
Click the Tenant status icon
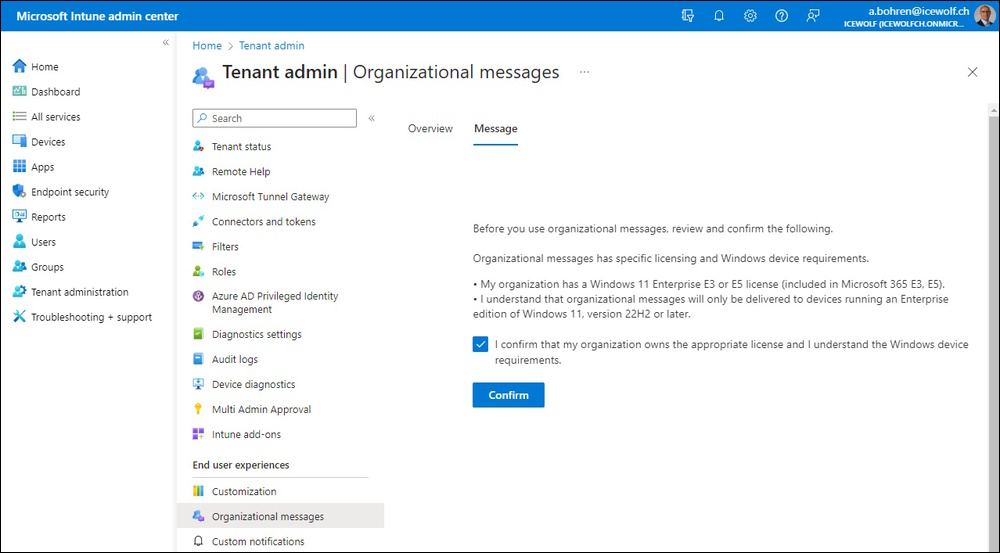tap(198, 146)
